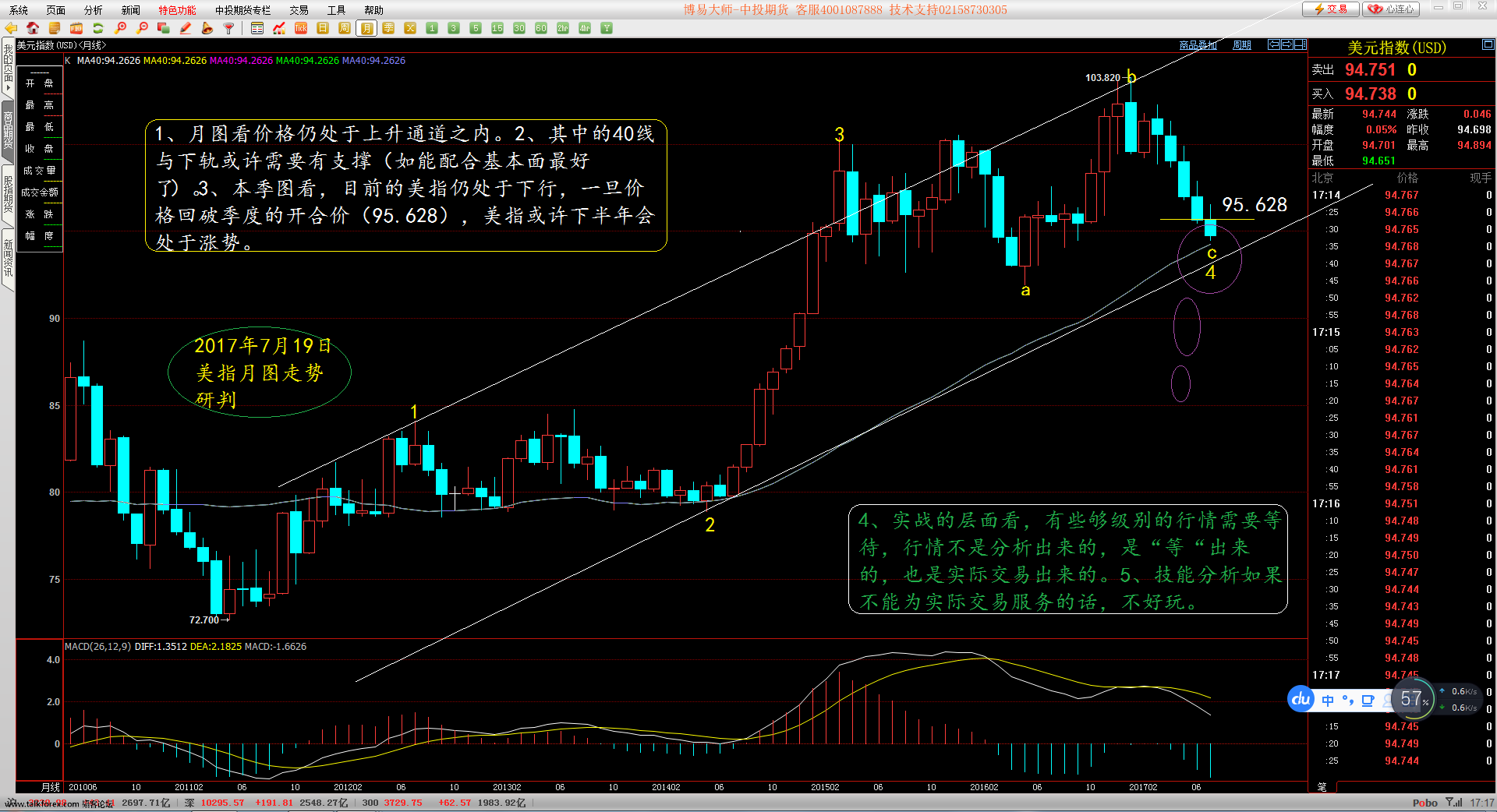The height and width of the screenshot is (812, 1497).
Task: Click the MACD(26,12,9) indicator label
Action: click(x=97, y=647)
